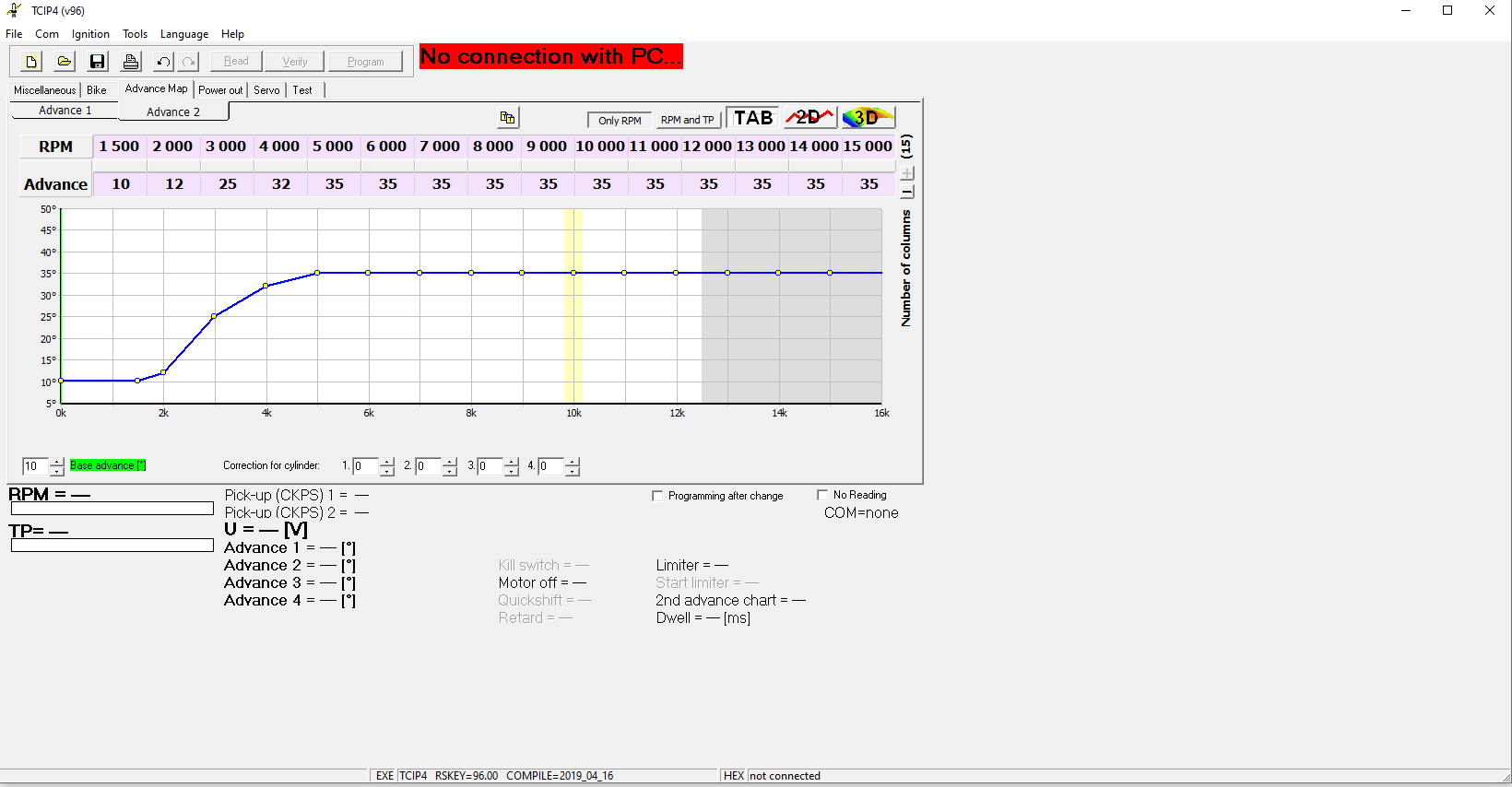Switch to the Test tab
This screenshot has width=1512, height=787.
pyautogui.click(x=302, y=90)
